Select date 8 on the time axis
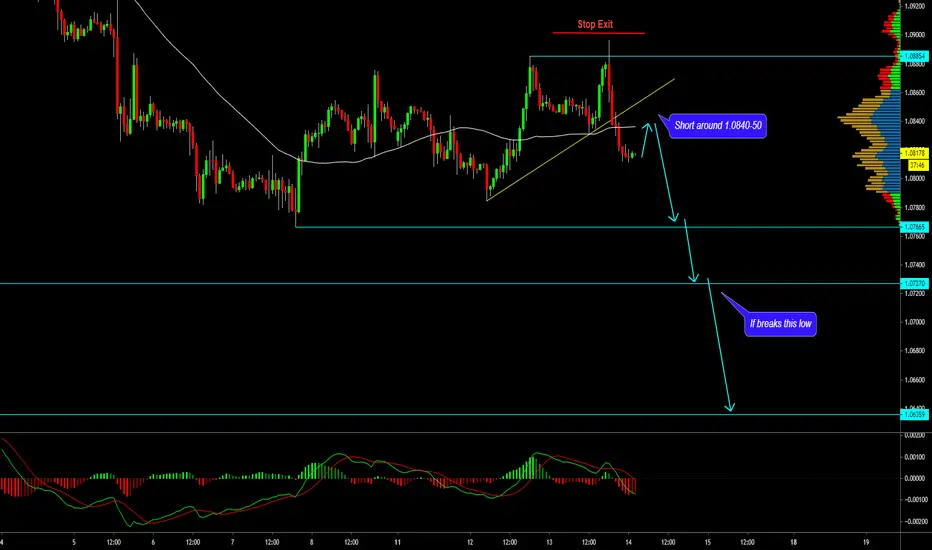Image resolution: width=932 pixels, height=550 pixels. coord(311,542)
